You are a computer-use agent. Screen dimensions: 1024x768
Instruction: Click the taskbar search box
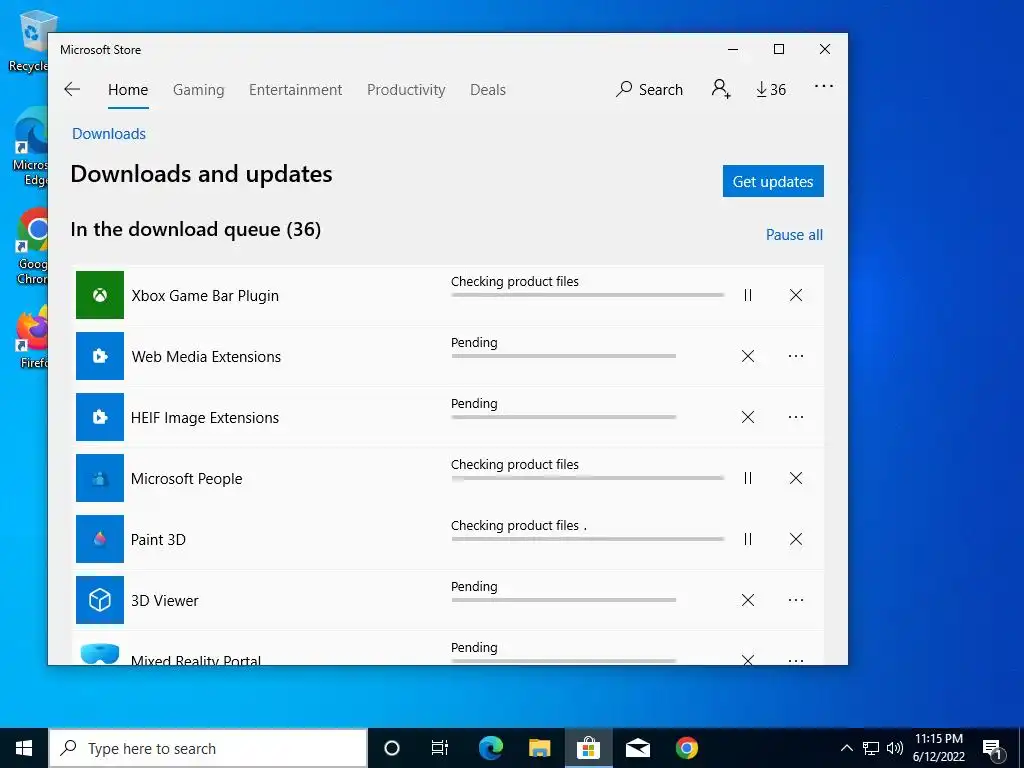(208, 748)
